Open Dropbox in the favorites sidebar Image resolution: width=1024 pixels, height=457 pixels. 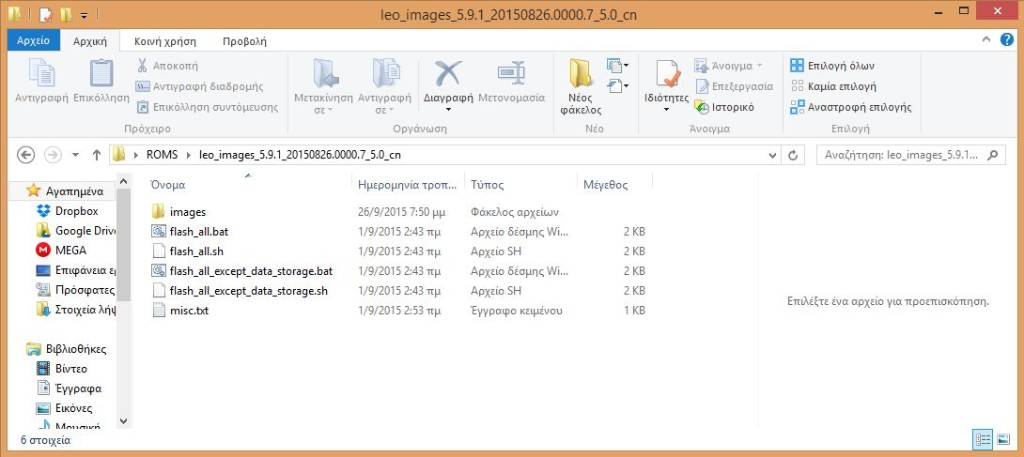(x=76, y=211)
